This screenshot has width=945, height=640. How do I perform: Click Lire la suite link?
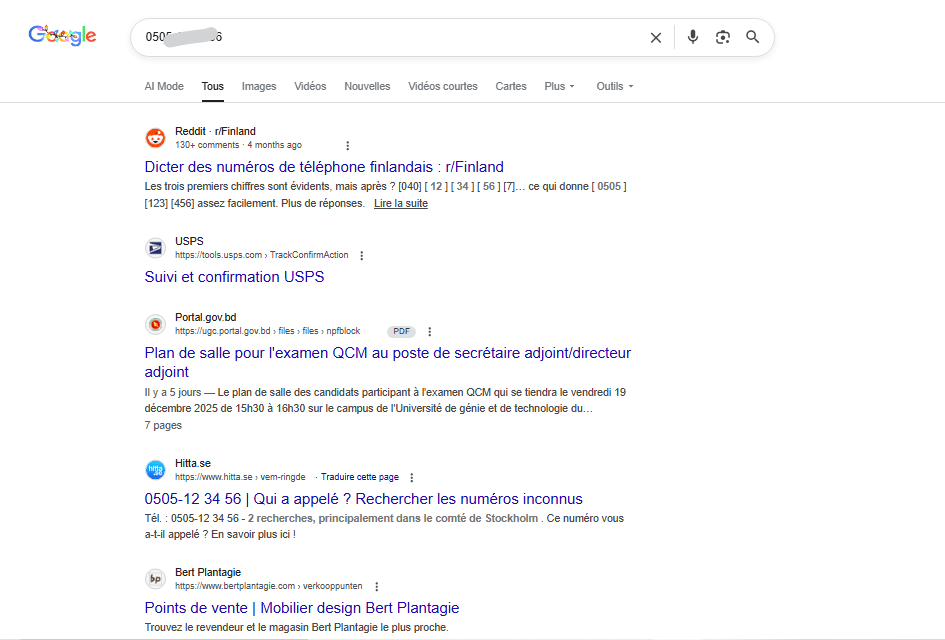coord(400,203)
